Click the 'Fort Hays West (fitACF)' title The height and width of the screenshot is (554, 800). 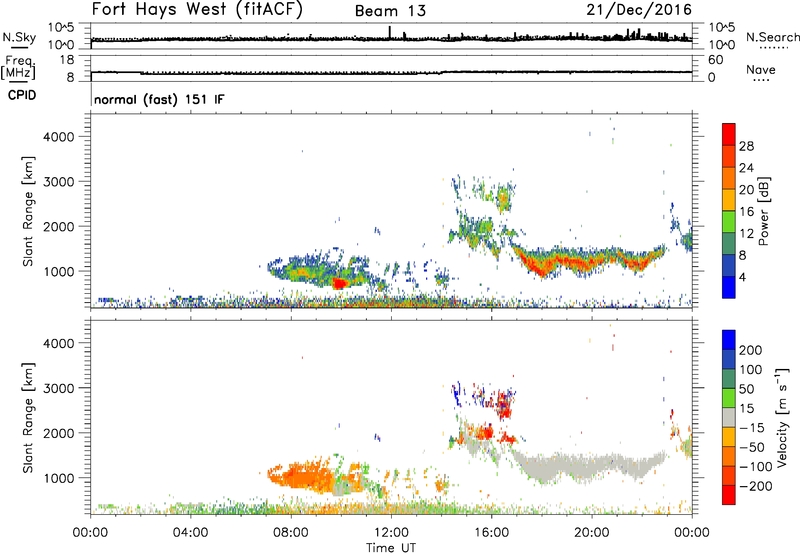pyautogui.click(x=197, y=10)
